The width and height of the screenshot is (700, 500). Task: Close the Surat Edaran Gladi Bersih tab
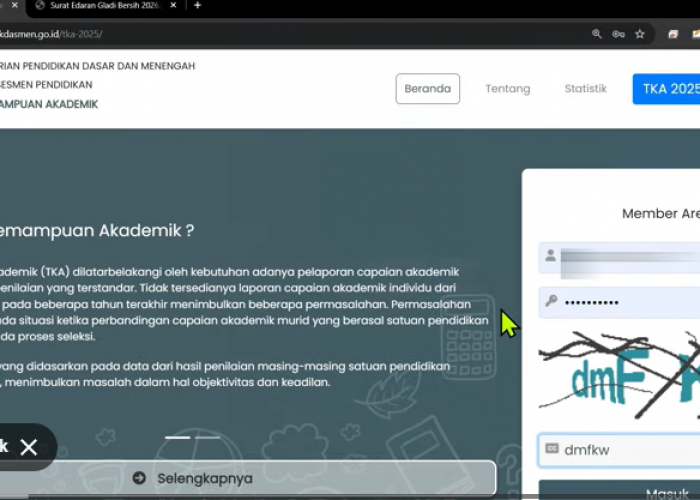click(173, 5)
